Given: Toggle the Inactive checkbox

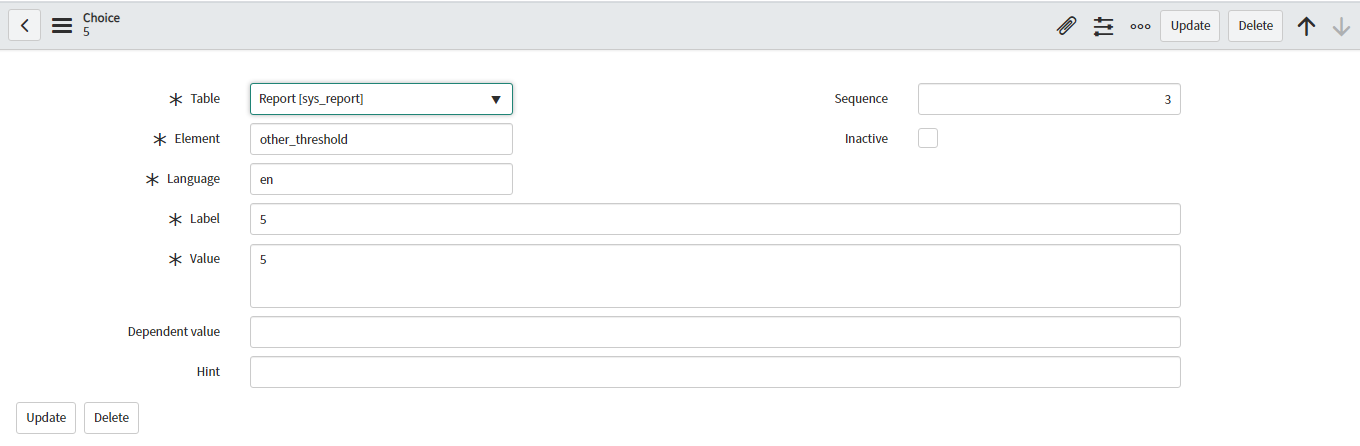Looking at the screenshot, I should [928, 139].
